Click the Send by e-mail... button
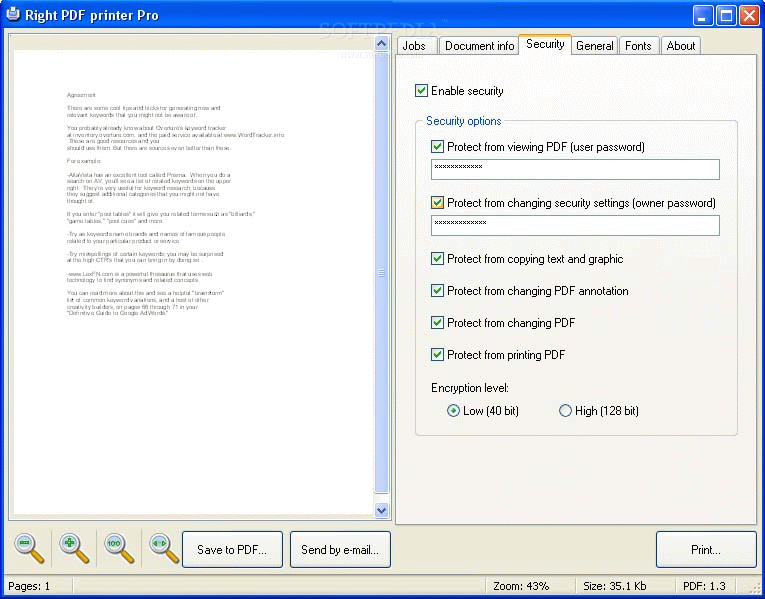 pyautogui.click(x=340, y=550)
